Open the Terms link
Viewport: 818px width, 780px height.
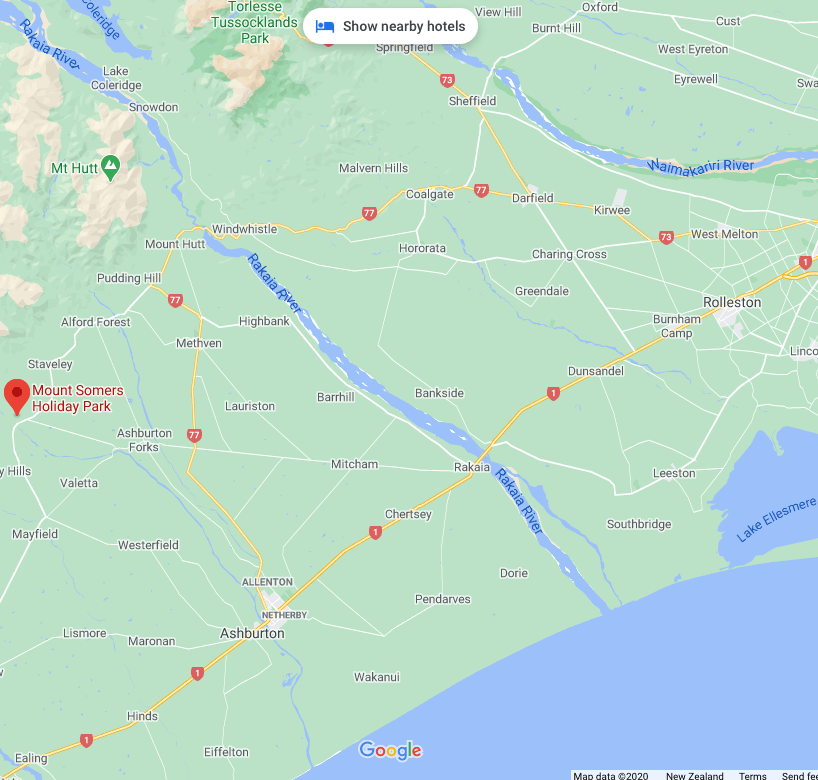coord(752,775)
